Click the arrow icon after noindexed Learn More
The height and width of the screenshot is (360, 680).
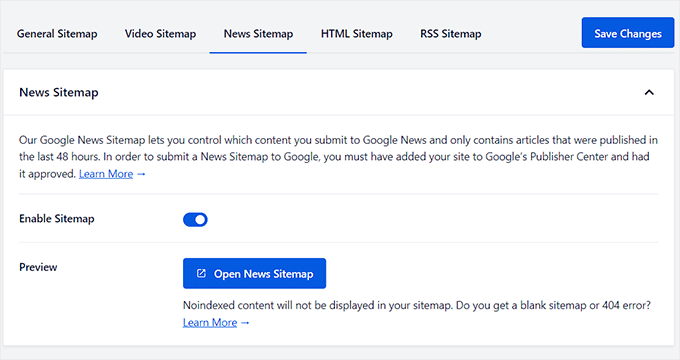click(245, 323)
